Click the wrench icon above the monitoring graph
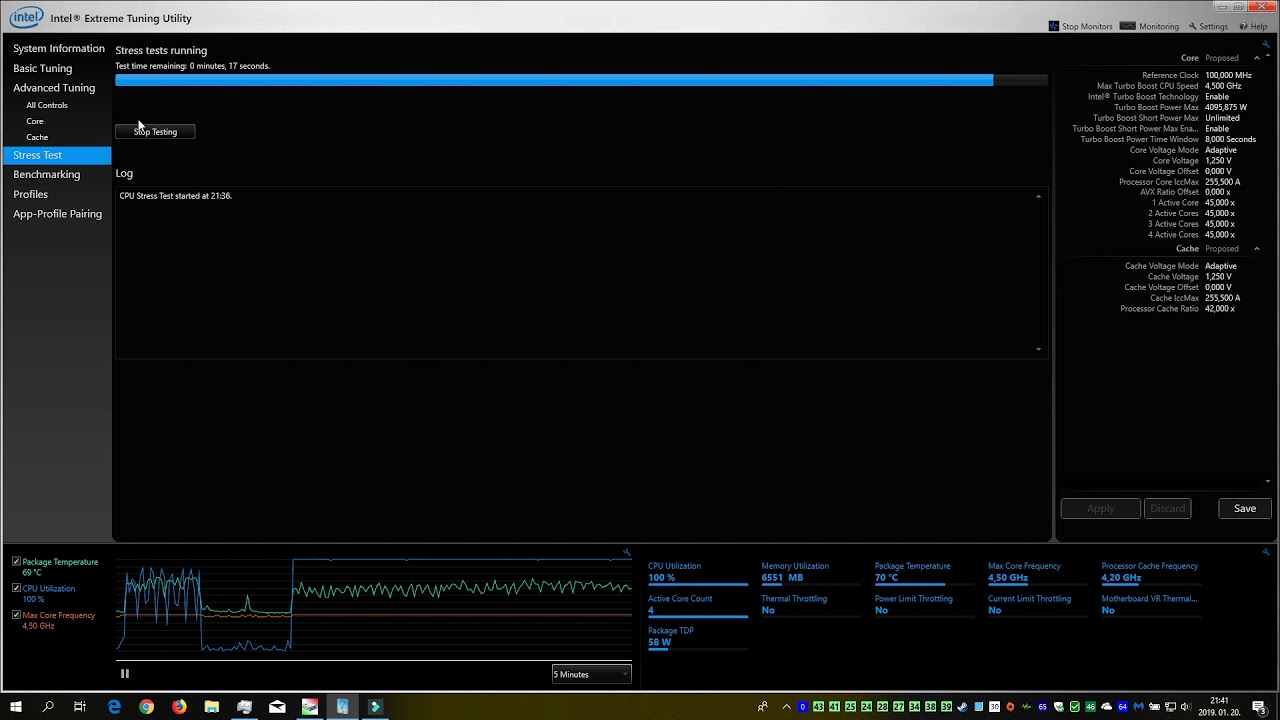The height and width of the screenshot is (720, 1280). (x=626, y=552)
